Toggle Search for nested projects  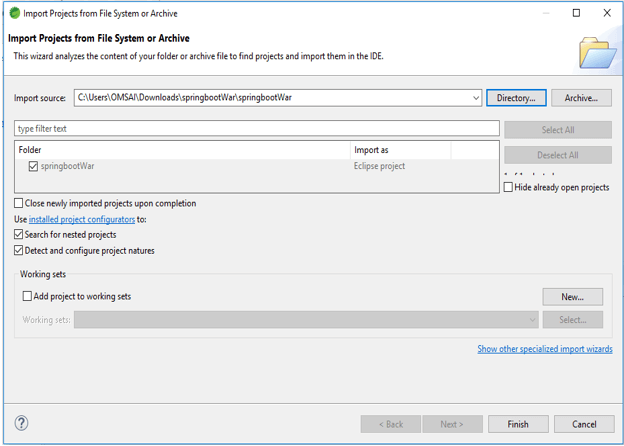[x=19, y=235]
